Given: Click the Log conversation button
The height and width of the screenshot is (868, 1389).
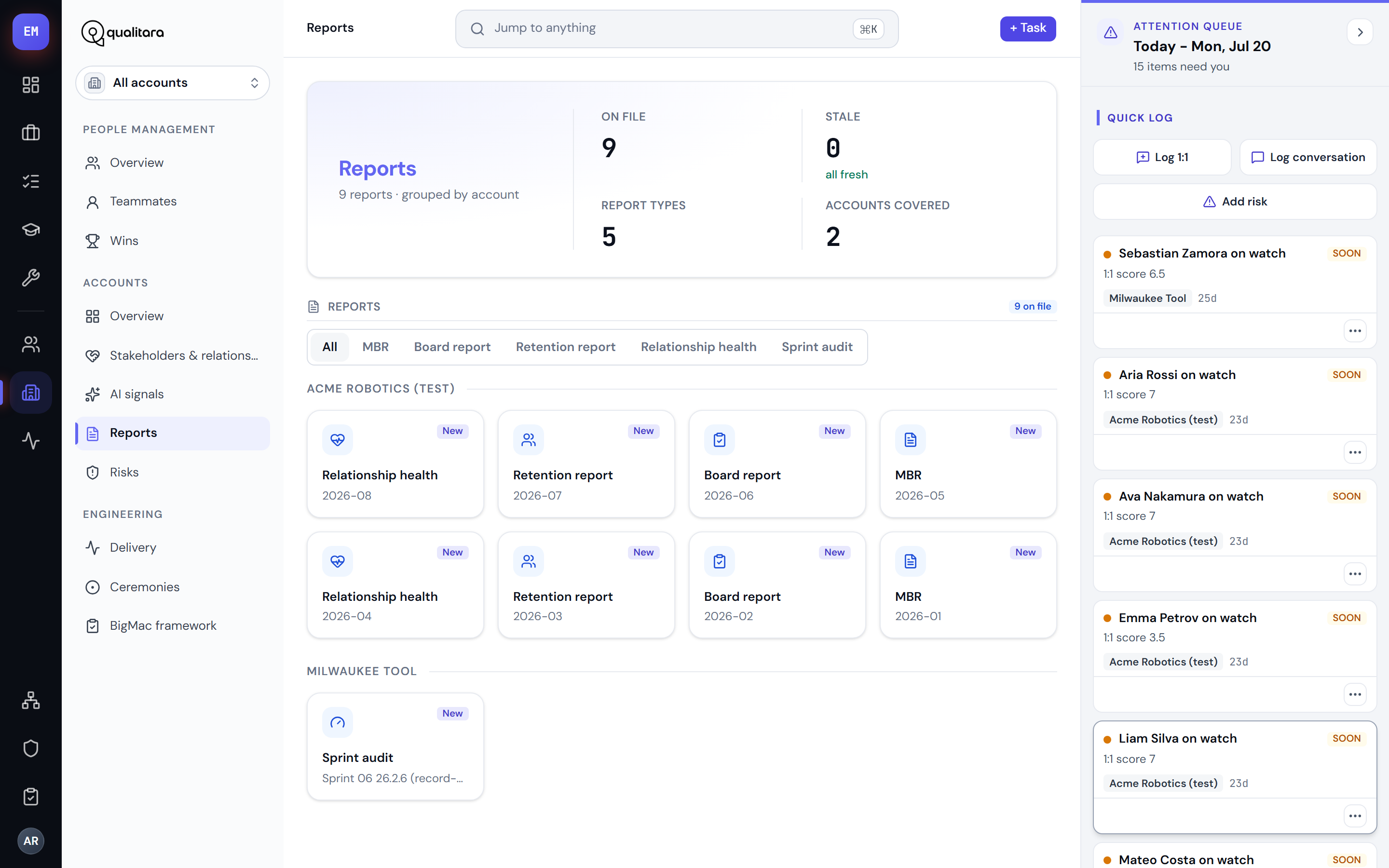Looking at the screenshot, I should coord(1308,157).
